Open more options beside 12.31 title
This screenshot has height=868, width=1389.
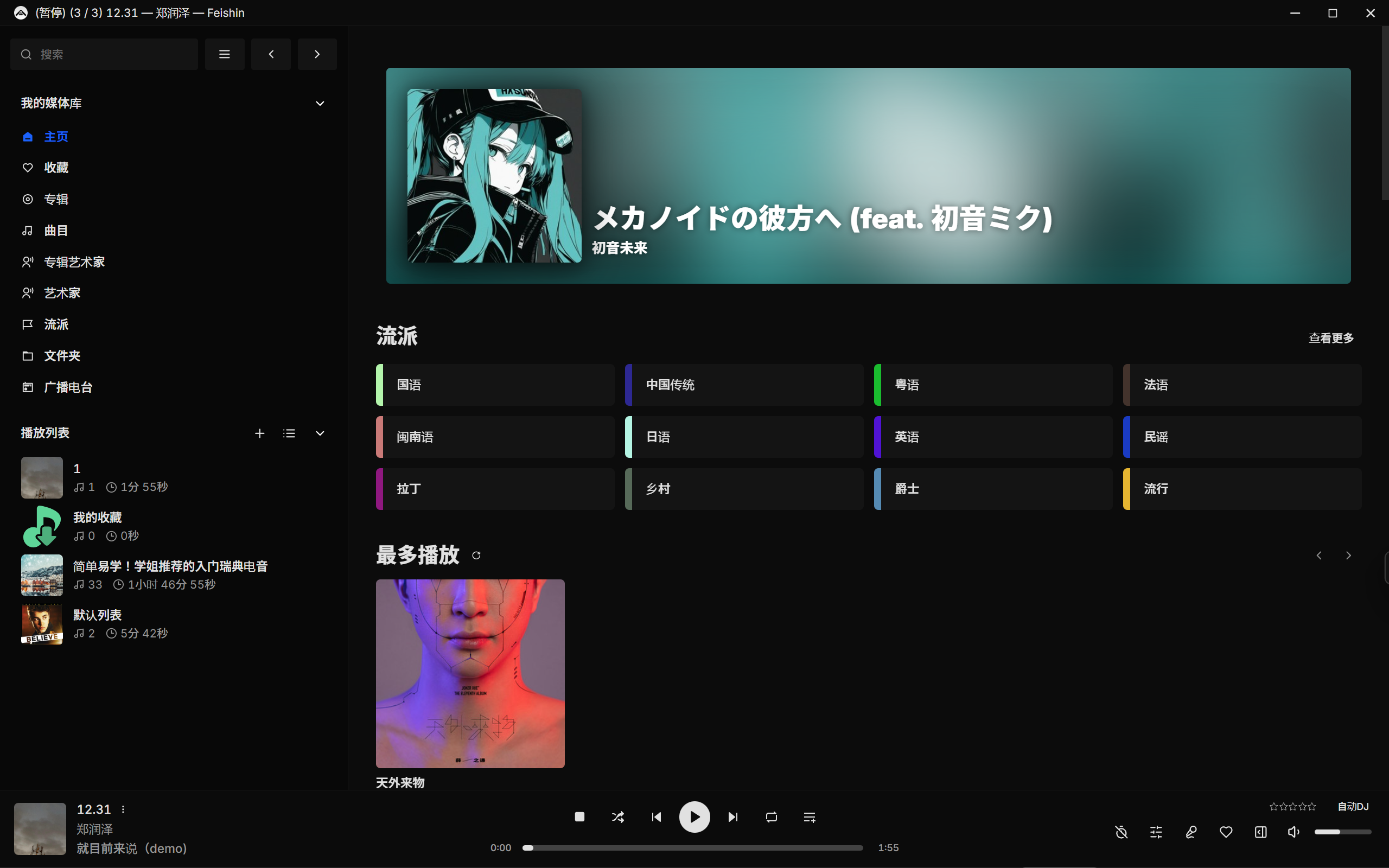pos(123,809)
